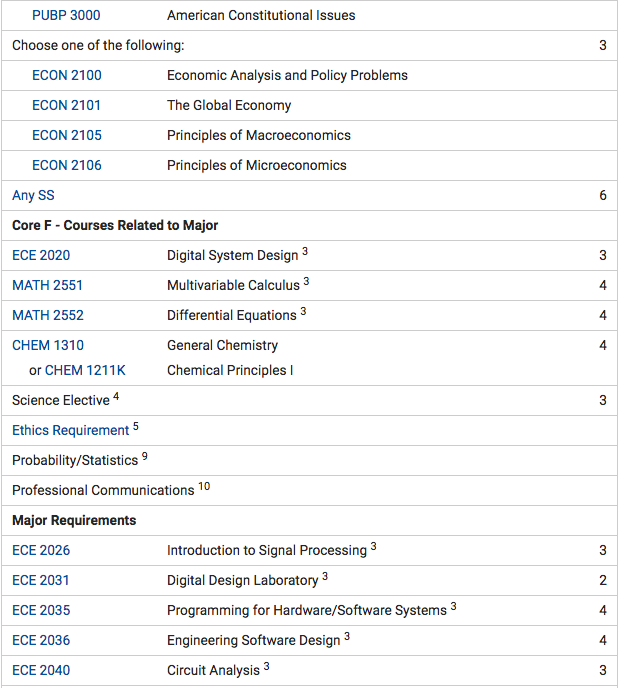The image size is (618, 688).
Task: Open the ECE 2036 link
Action: [41, 640]
